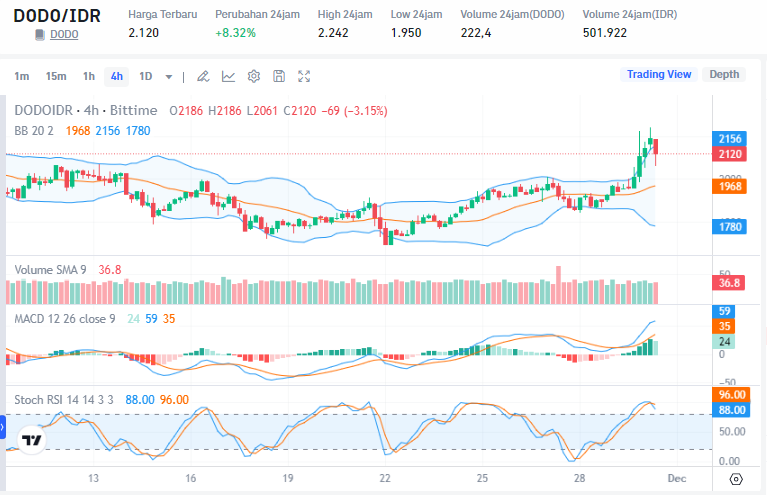Screen dimensions: 767x495
Task: Choose the 1D interval
Action: point(146,76)
